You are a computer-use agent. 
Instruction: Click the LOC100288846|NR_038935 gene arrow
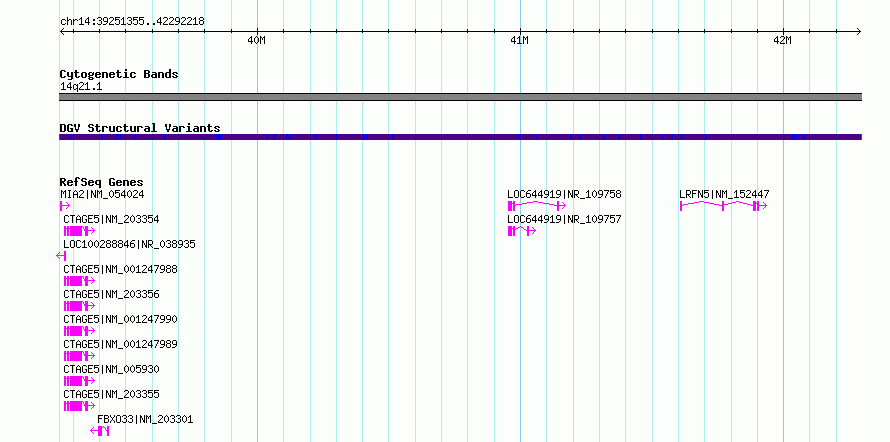pyautogui.click(x=61, y=256)
